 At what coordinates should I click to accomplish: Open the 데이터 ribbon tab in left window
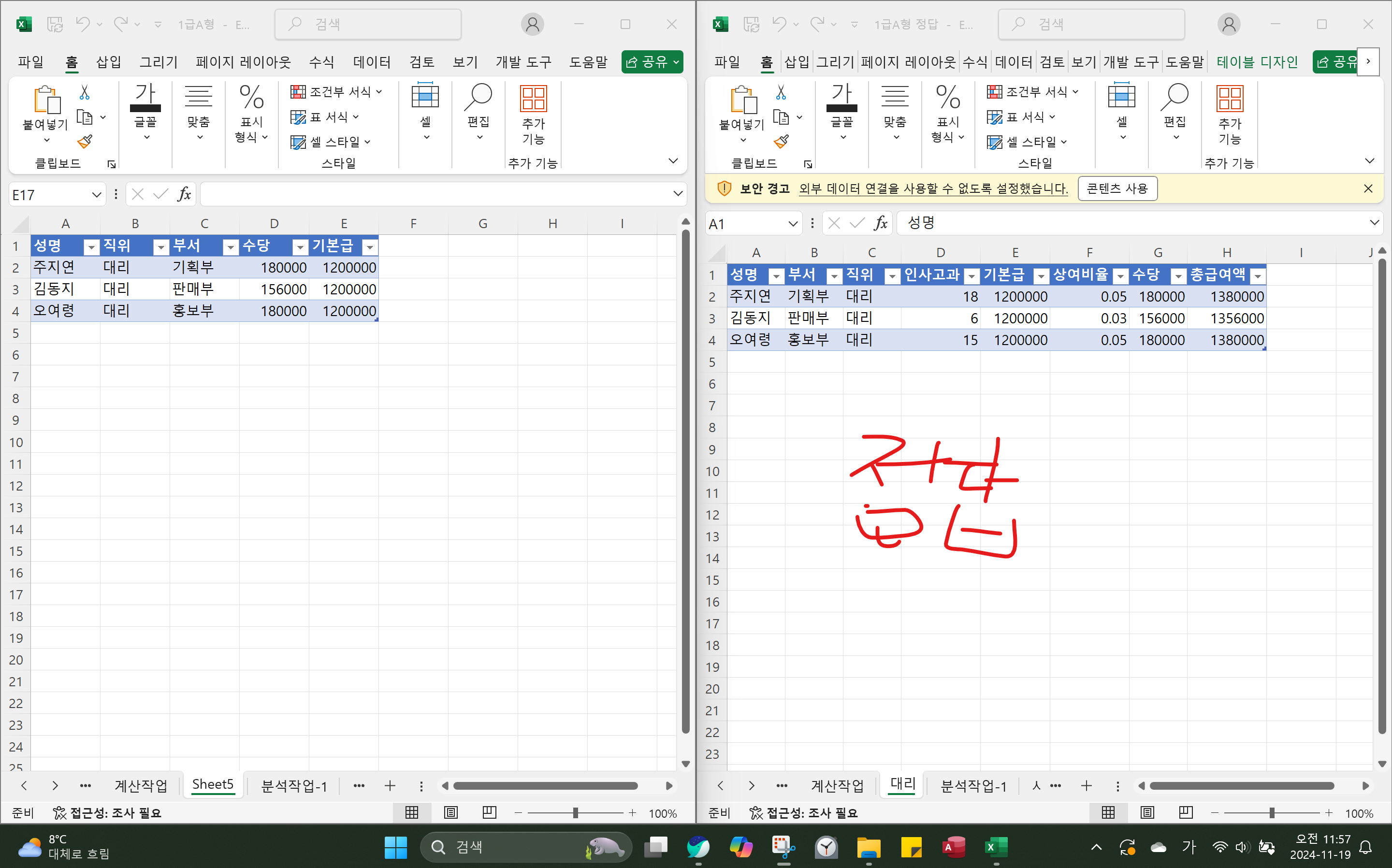(x=371, y=62)
